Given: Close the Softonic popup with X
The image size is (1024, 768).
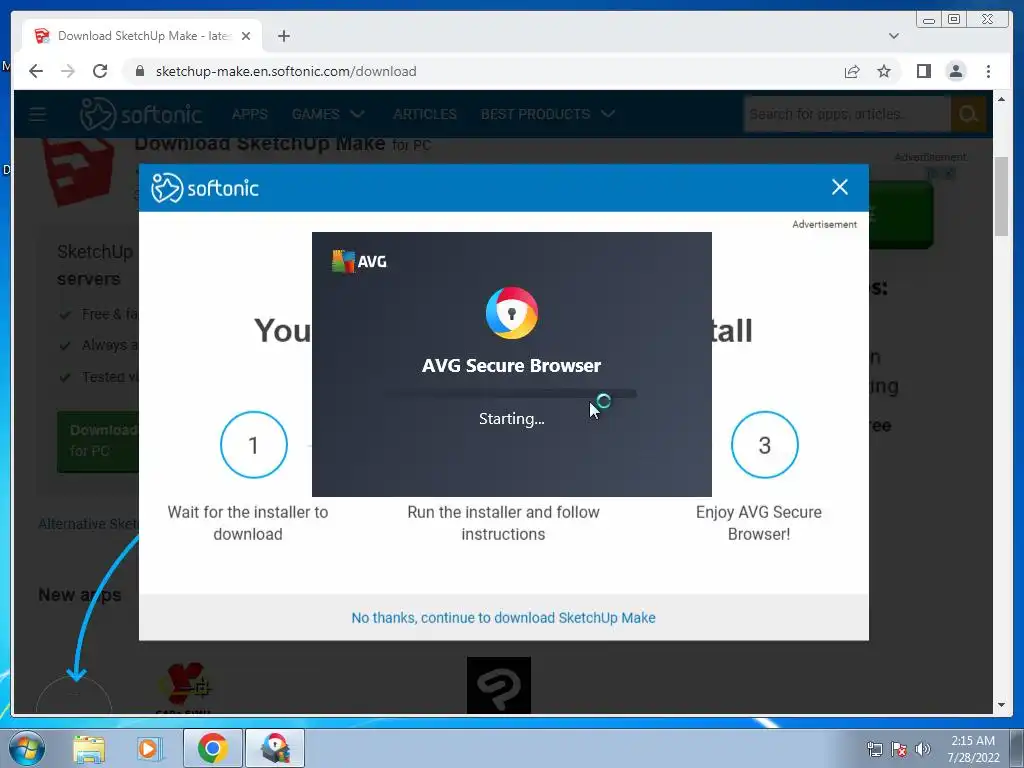Looking at the screenshot, I should tap(840, 187).
